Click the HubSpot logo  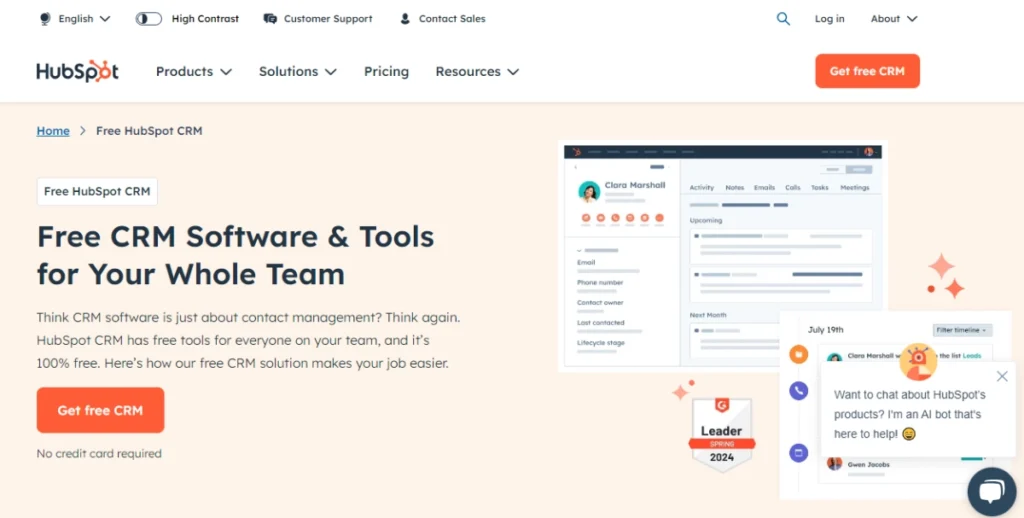(77, 71)
